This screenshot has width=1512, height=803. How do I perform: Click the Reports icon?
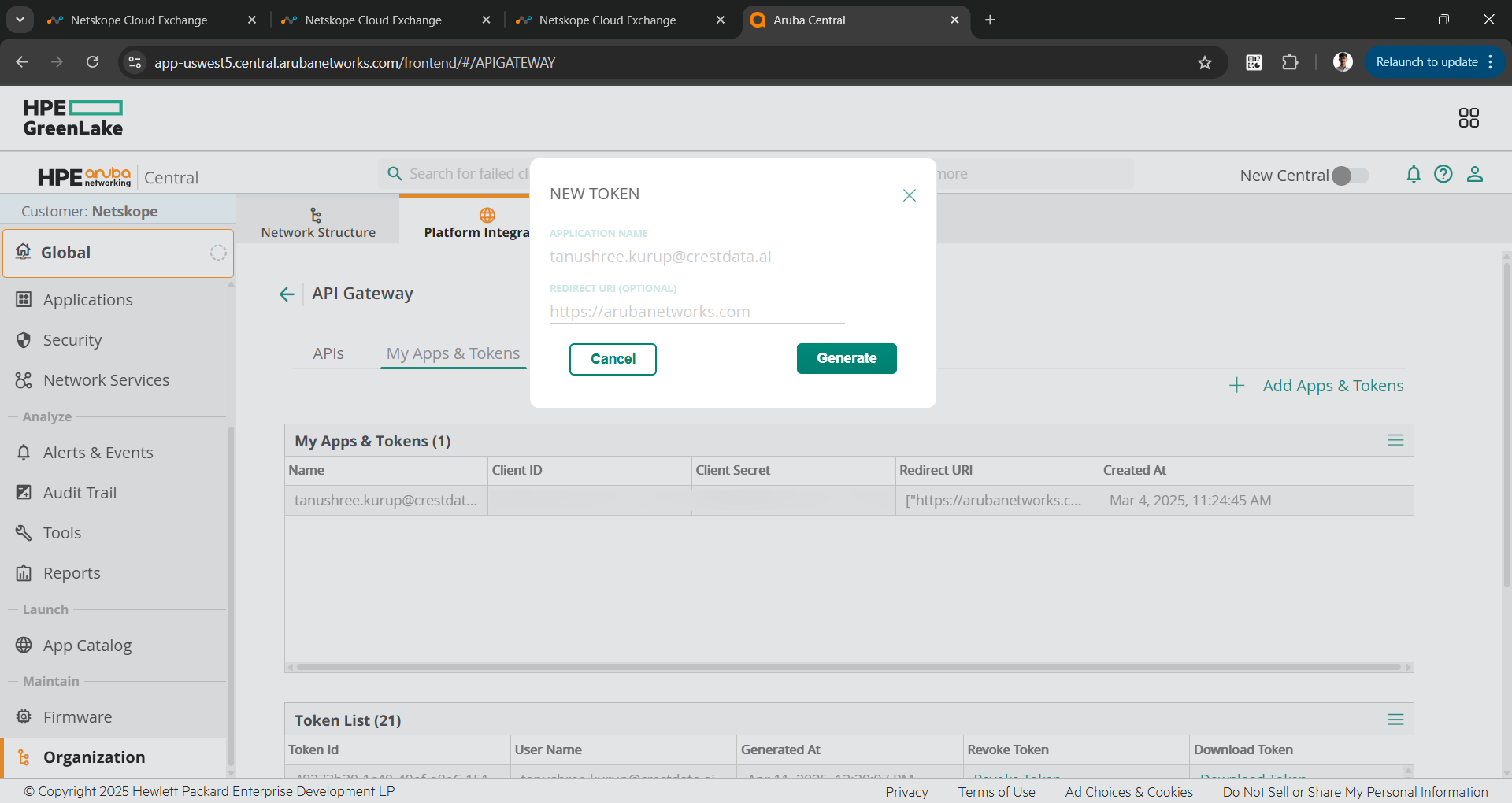[x=24, y=573]
